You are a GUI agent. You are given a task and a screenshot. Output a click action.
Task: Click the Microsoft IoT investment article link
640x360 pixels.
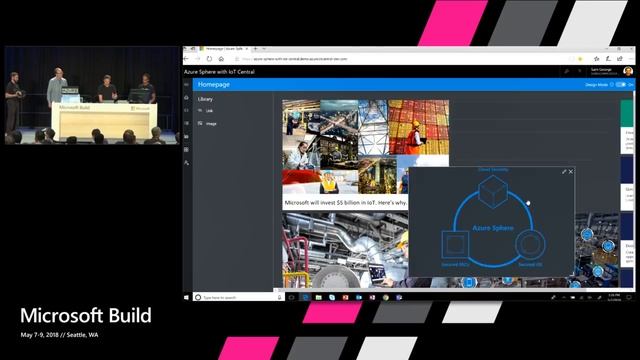click(345, 202)
